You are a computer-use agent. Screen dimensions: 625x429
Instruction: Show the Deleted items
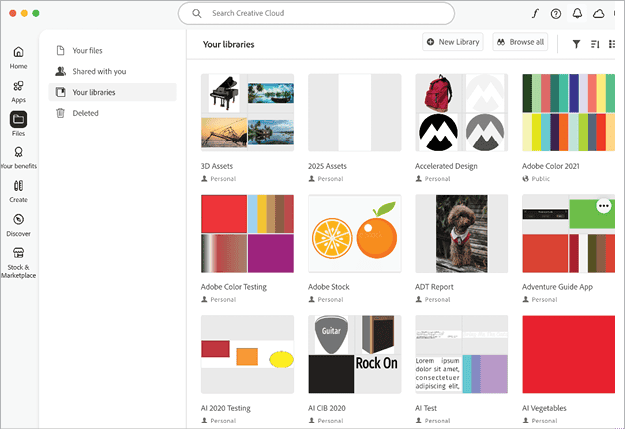(85, 113)
